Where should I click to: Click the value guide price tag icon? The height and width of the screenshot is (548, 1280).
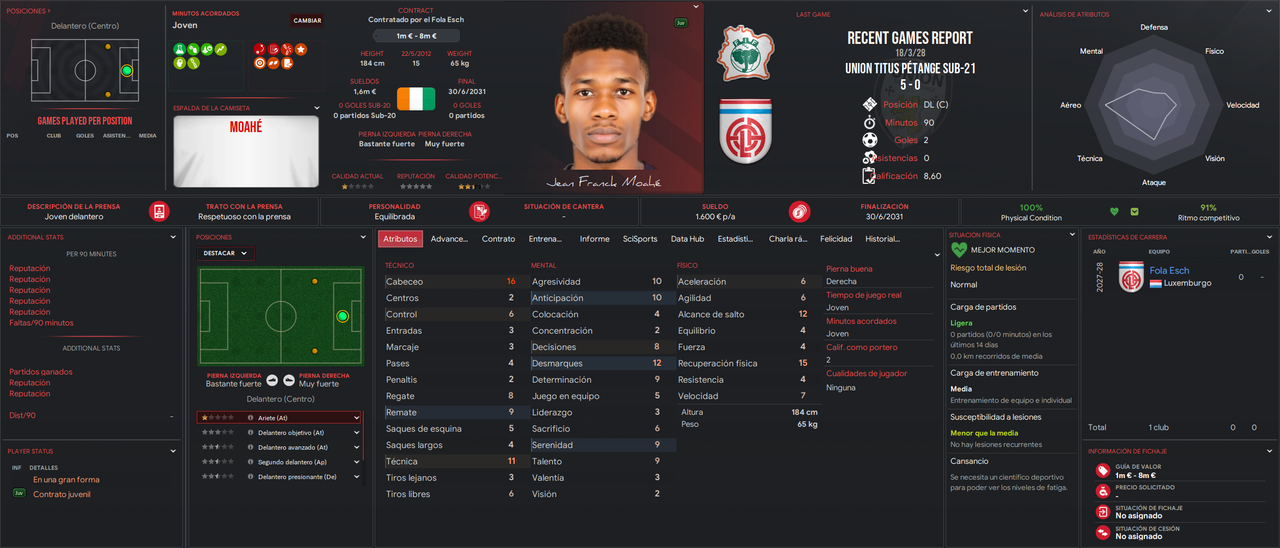(x=1102, y=470)
